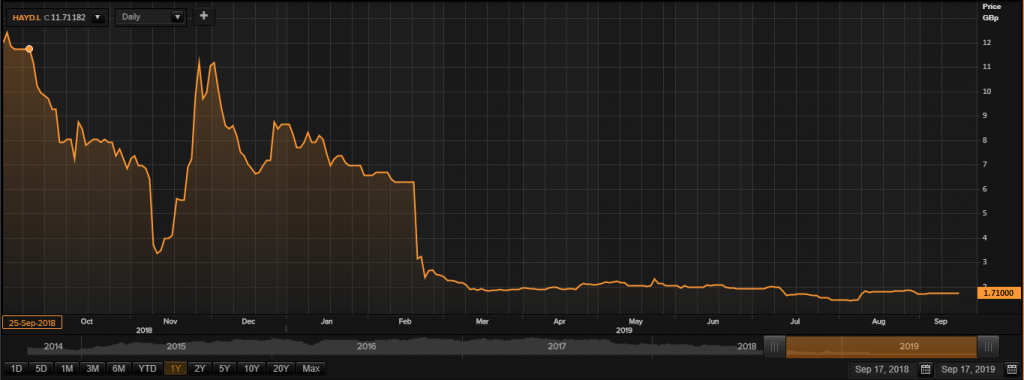Select the YTD range button

[148, 369]
